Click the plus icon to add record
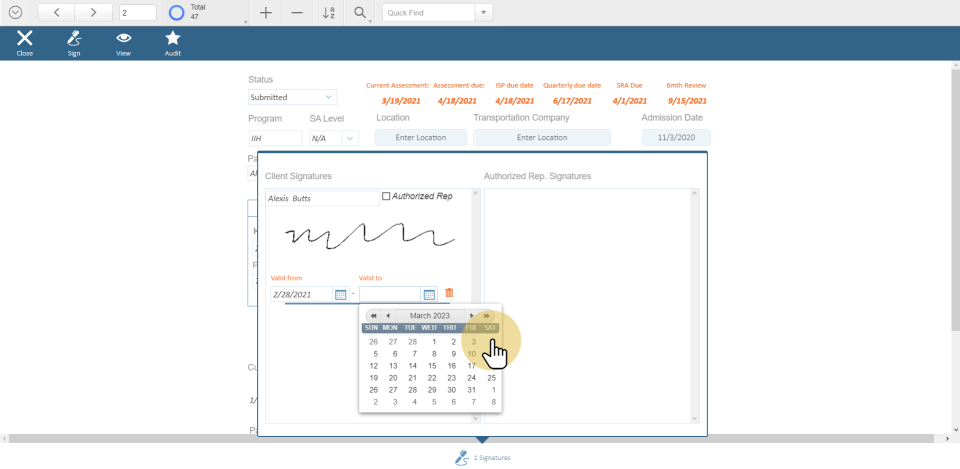This screenshot has width=960, height=469. click(x=265, y=13)
